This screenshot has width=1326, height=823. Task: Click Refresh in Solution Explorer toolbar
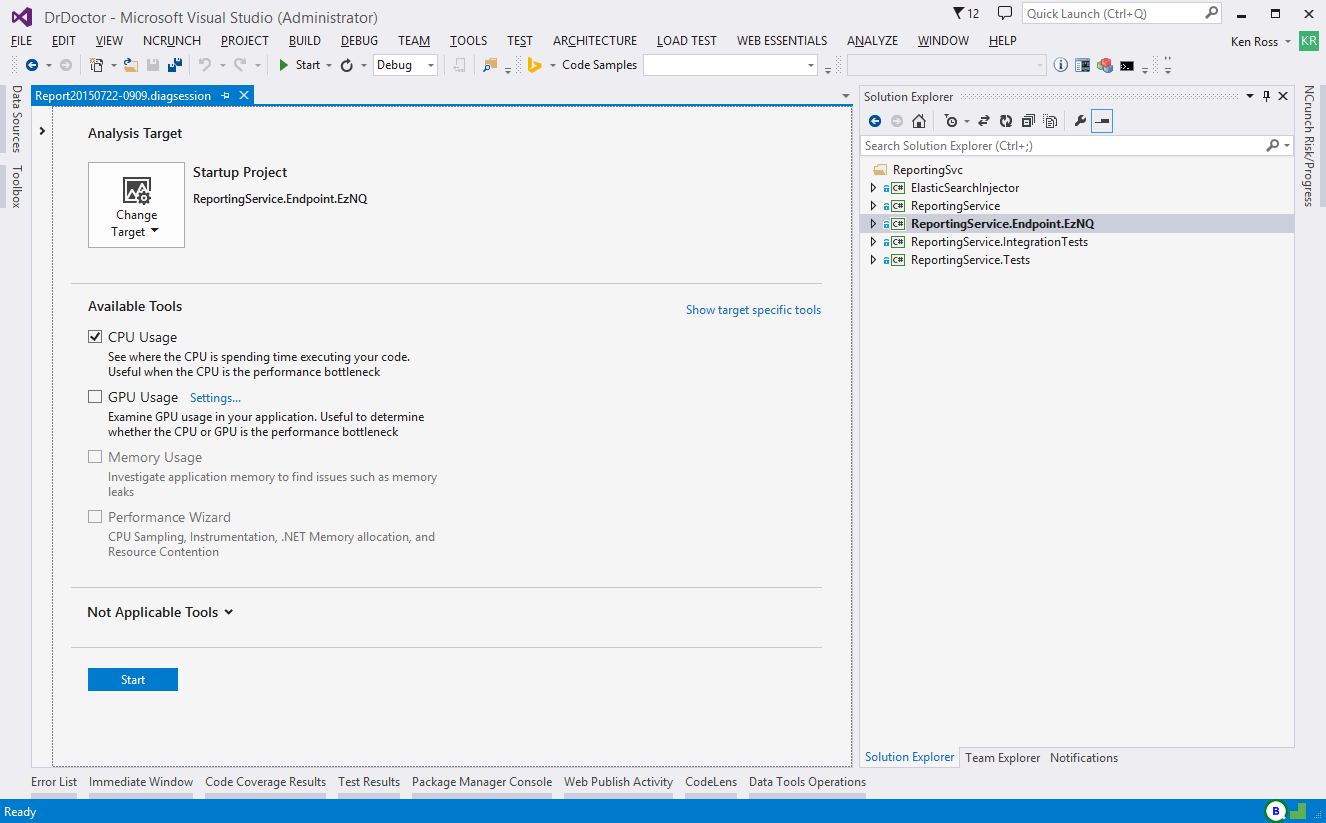[1005, 121]
